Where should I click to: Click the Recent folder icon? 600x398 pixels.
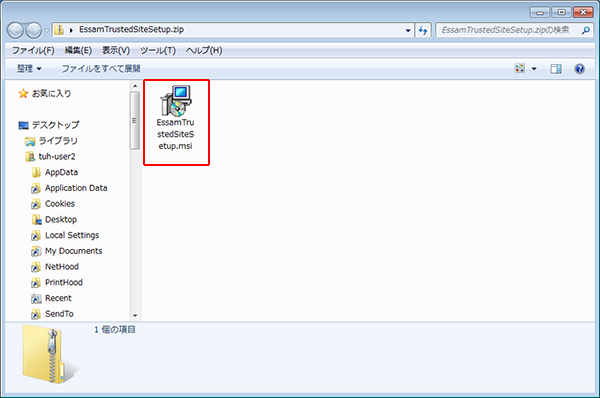click(36, 298)
